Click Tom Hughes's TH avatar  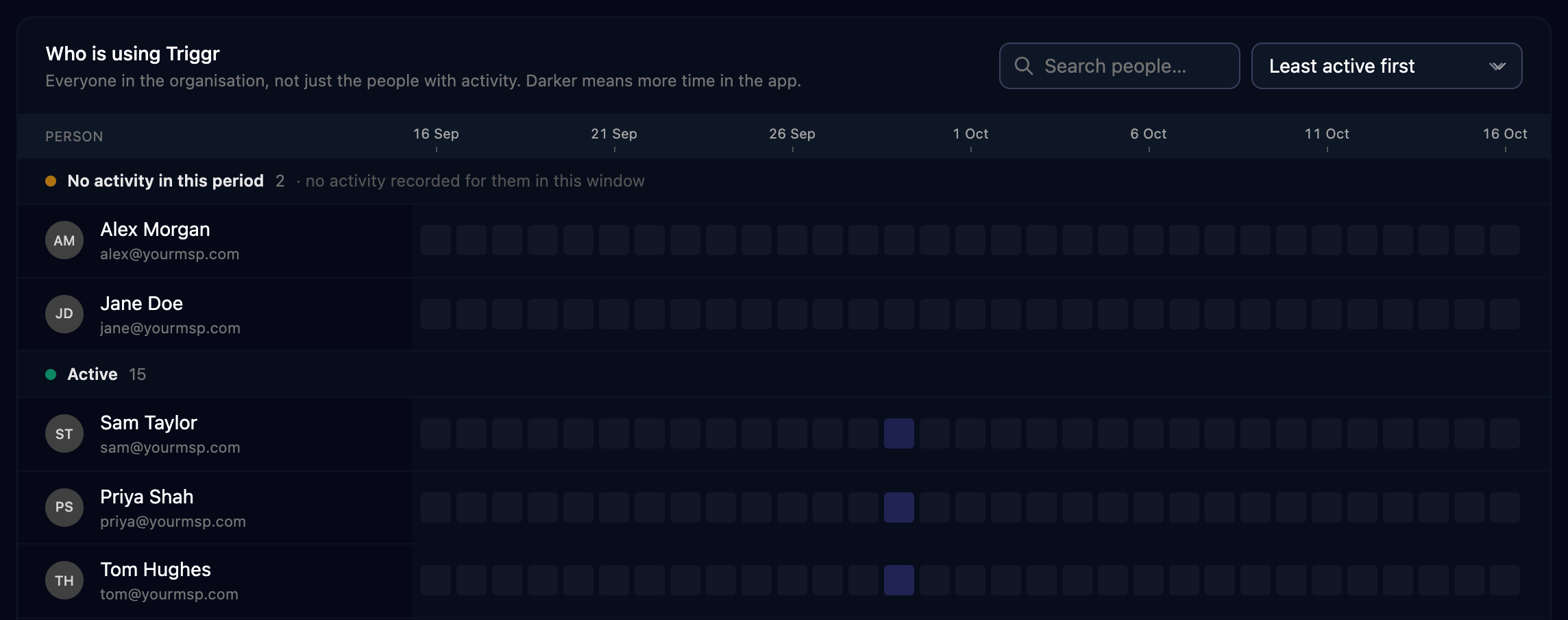pos(64,580)
